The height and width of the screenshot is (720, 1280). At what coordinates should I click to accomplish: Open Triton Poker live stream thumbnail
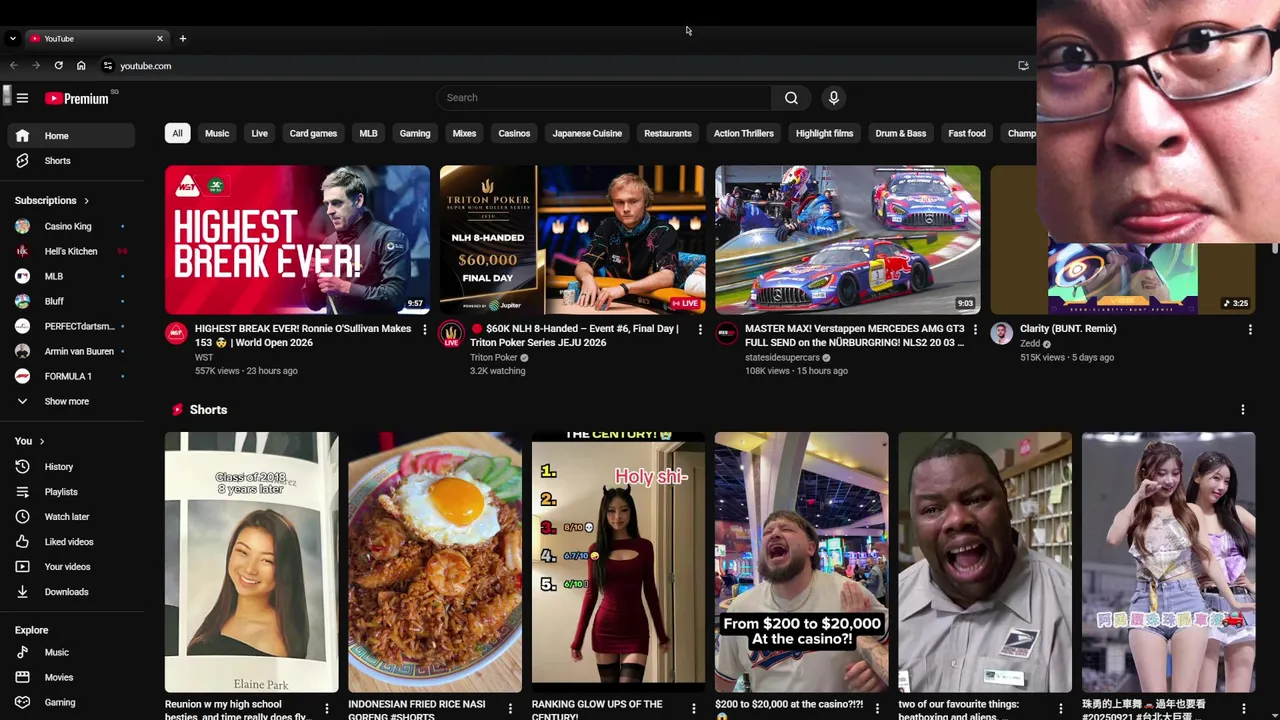click(572, 240)
